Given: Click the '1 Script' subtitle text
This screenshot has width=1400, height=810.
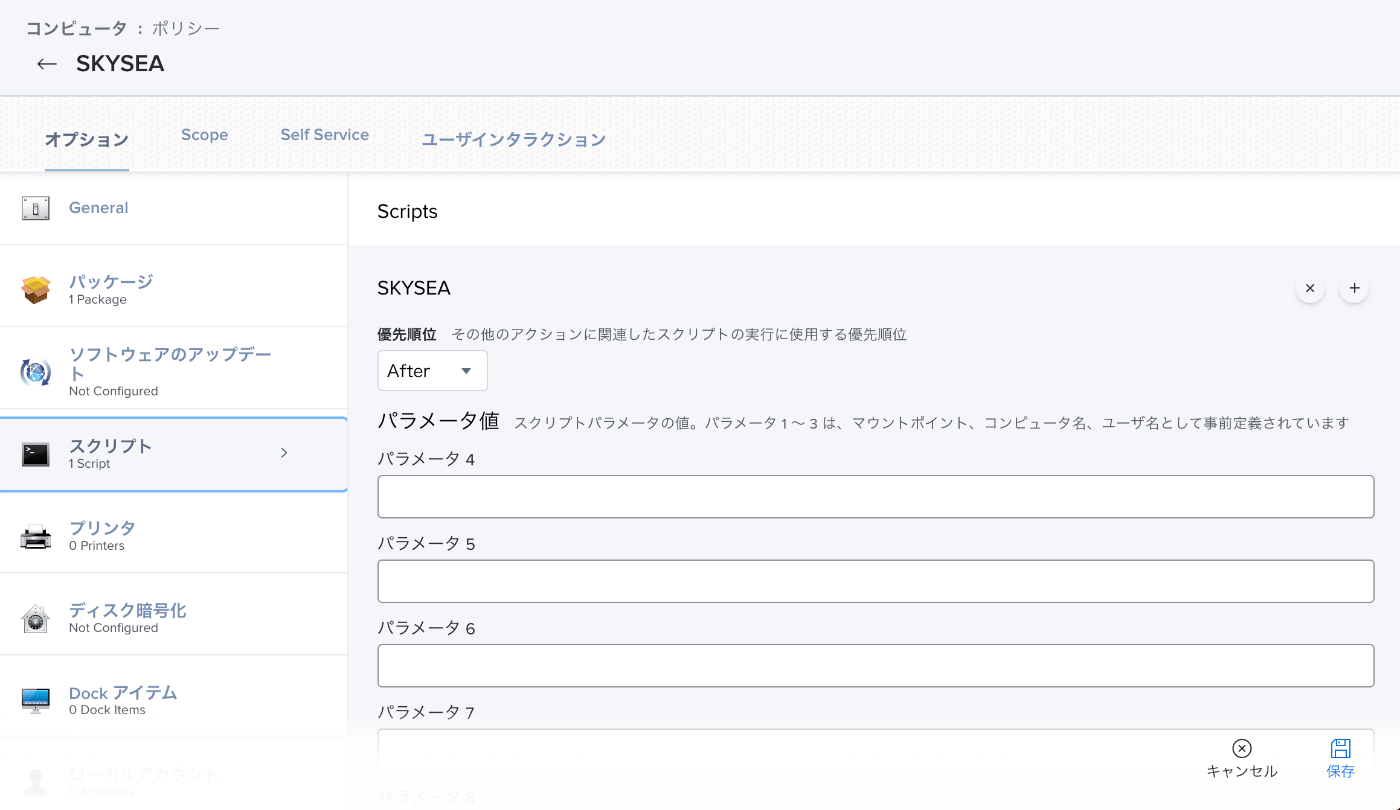Looking at the screenshot, I should [90, 464].
